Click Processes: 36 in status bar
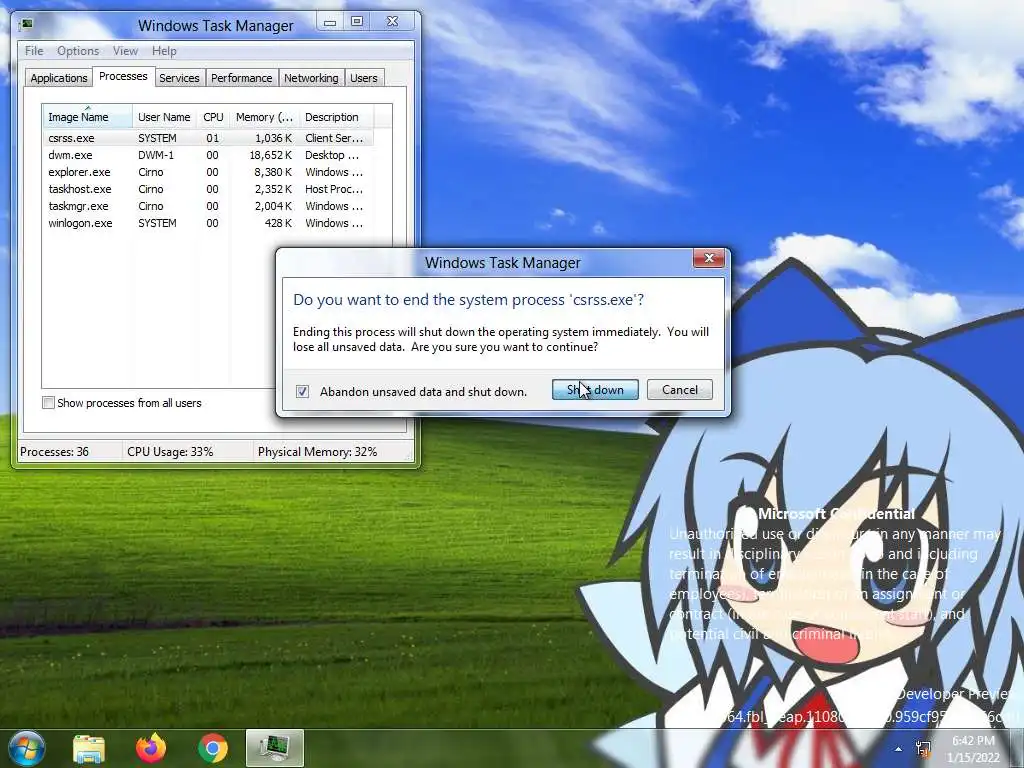The image size is (1024, 768). [x=54, y=451]
